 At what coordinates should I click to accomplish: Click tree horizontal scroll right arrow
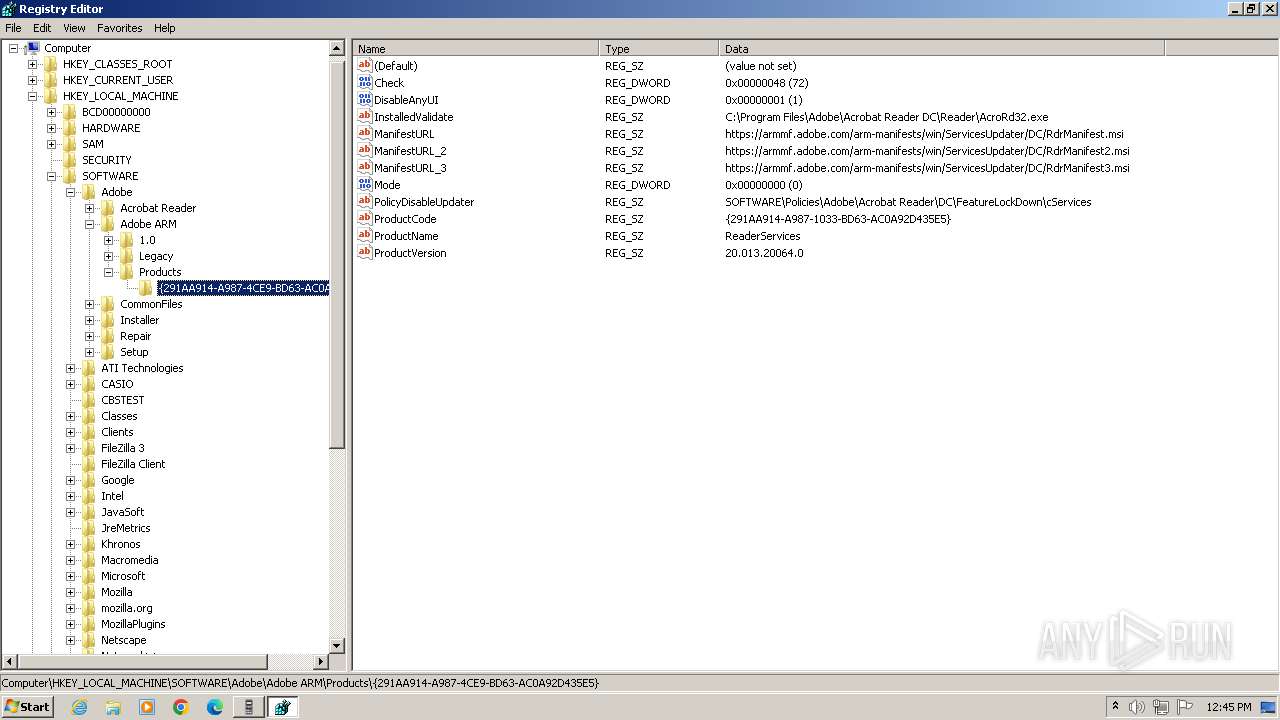click(321, 662)
